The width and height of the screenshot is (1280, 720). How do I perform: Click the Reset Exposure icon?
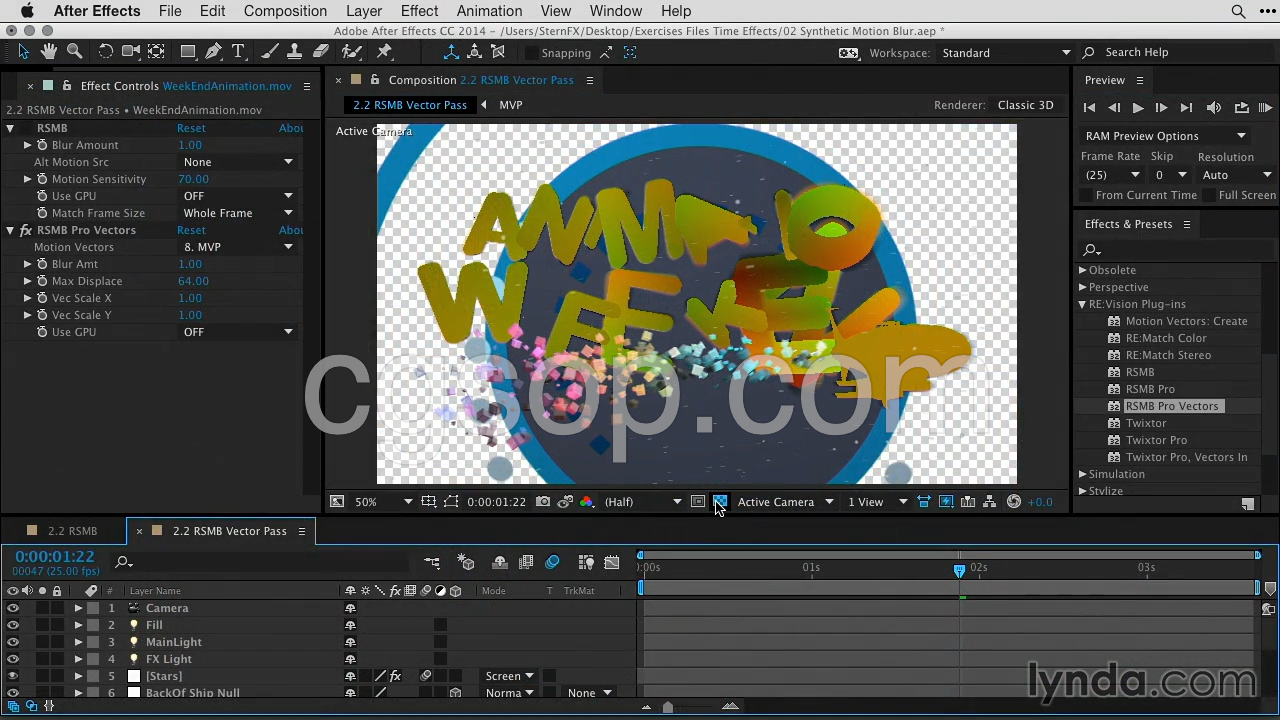pyautogui.click(x=1014, y=502)
